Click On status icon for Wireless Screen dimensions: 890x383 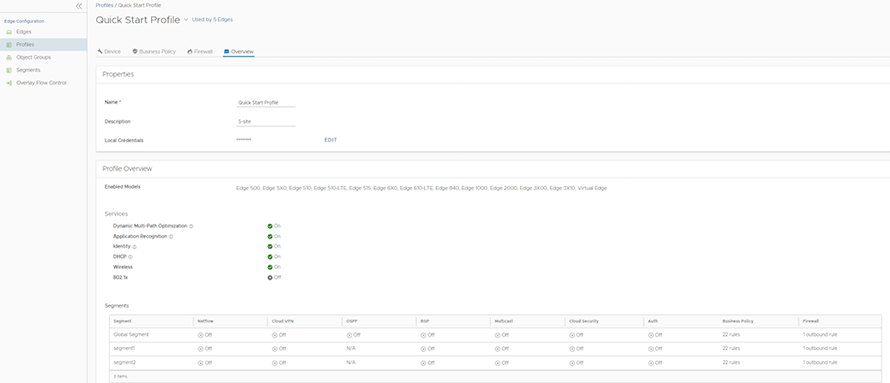point(270,267)
